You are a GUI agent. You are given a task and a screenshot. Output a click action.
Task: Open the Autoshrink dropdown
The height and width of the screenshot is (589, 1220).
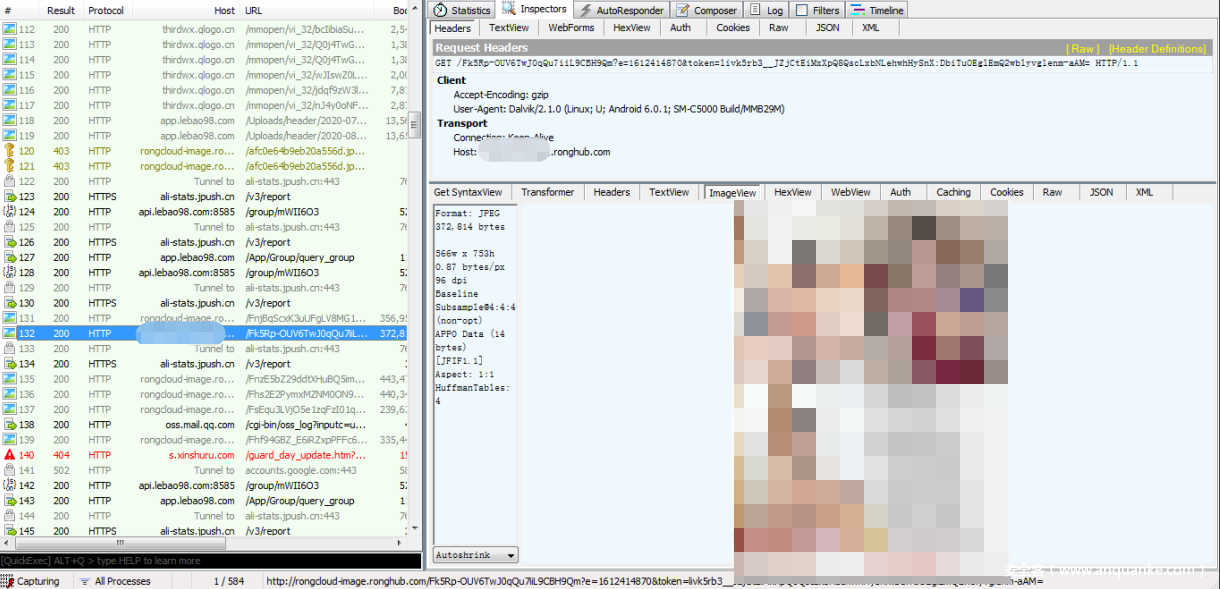[476, 555]
